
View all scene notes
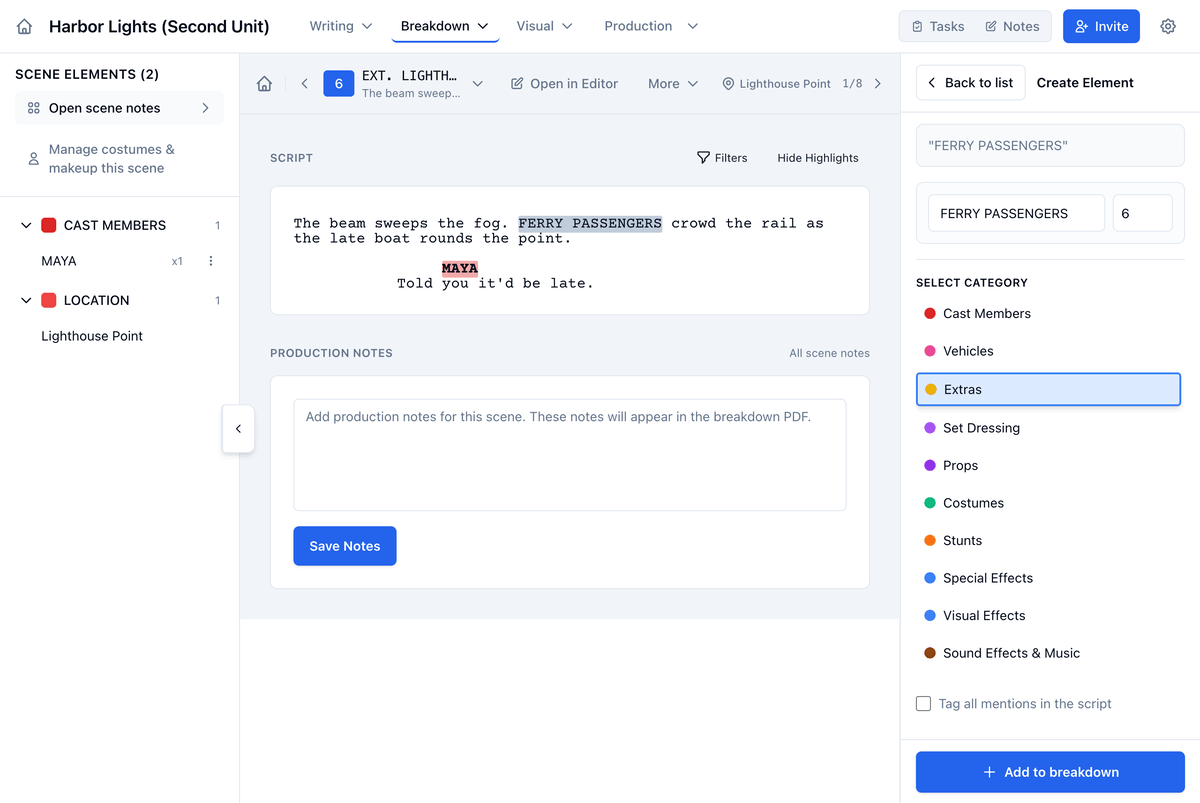point(829,353)
